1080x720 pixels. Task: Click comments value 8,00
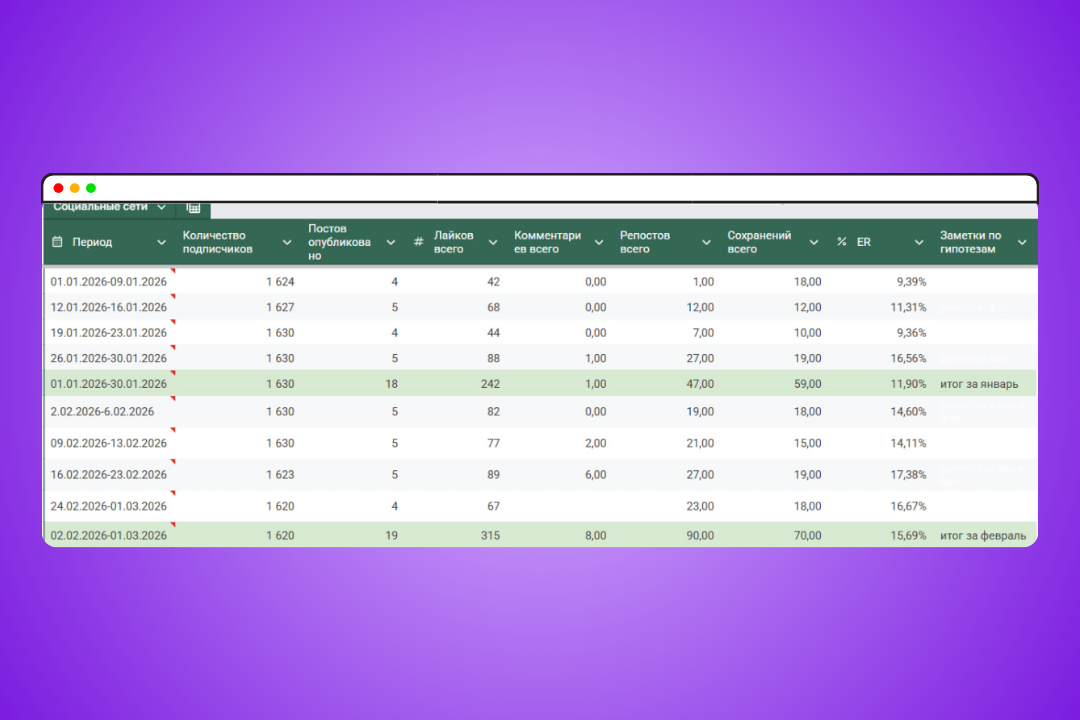coord(596,535)
